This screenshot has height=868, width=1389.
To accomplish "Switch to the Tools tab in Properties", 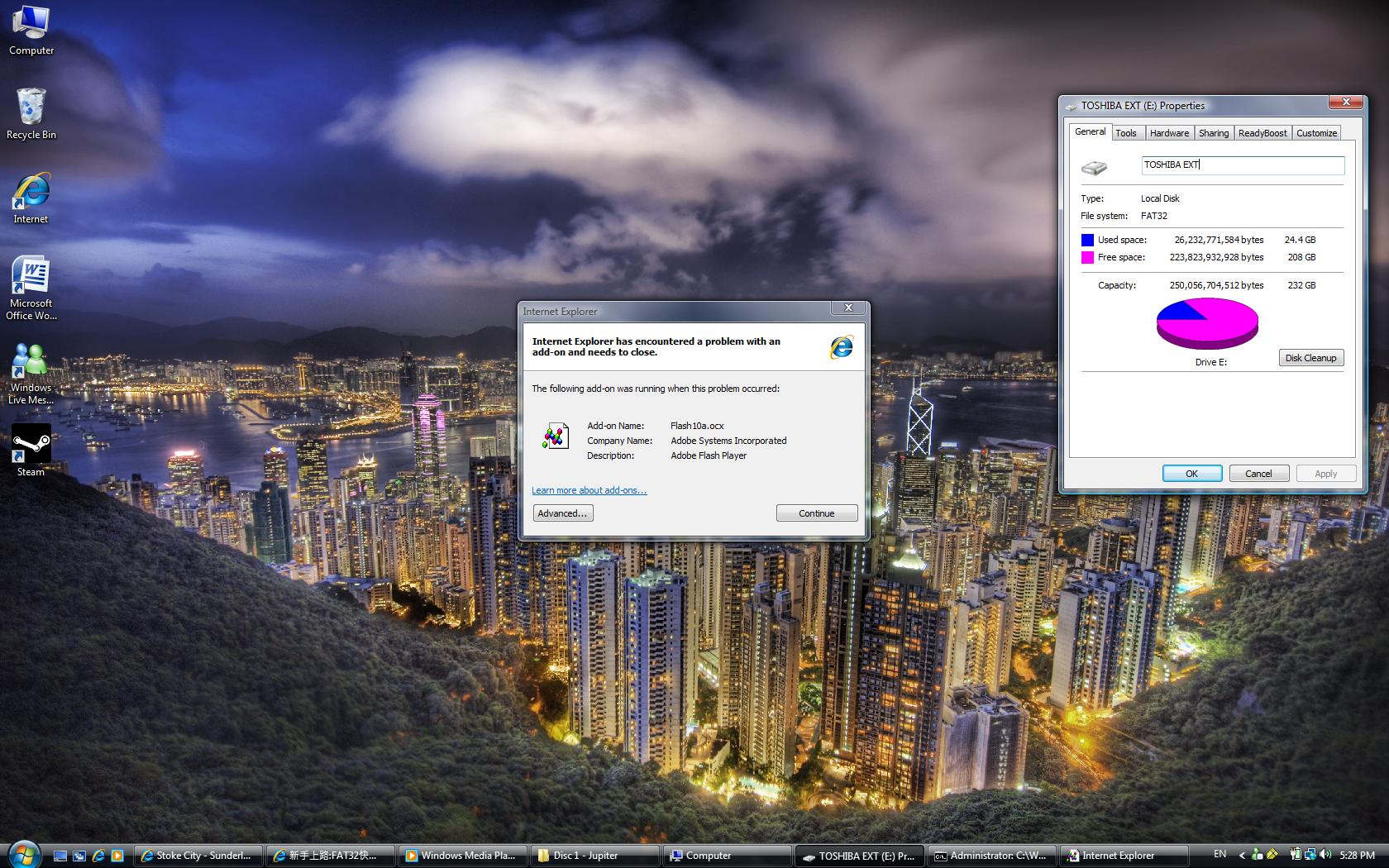I will tap(1126, 133).
